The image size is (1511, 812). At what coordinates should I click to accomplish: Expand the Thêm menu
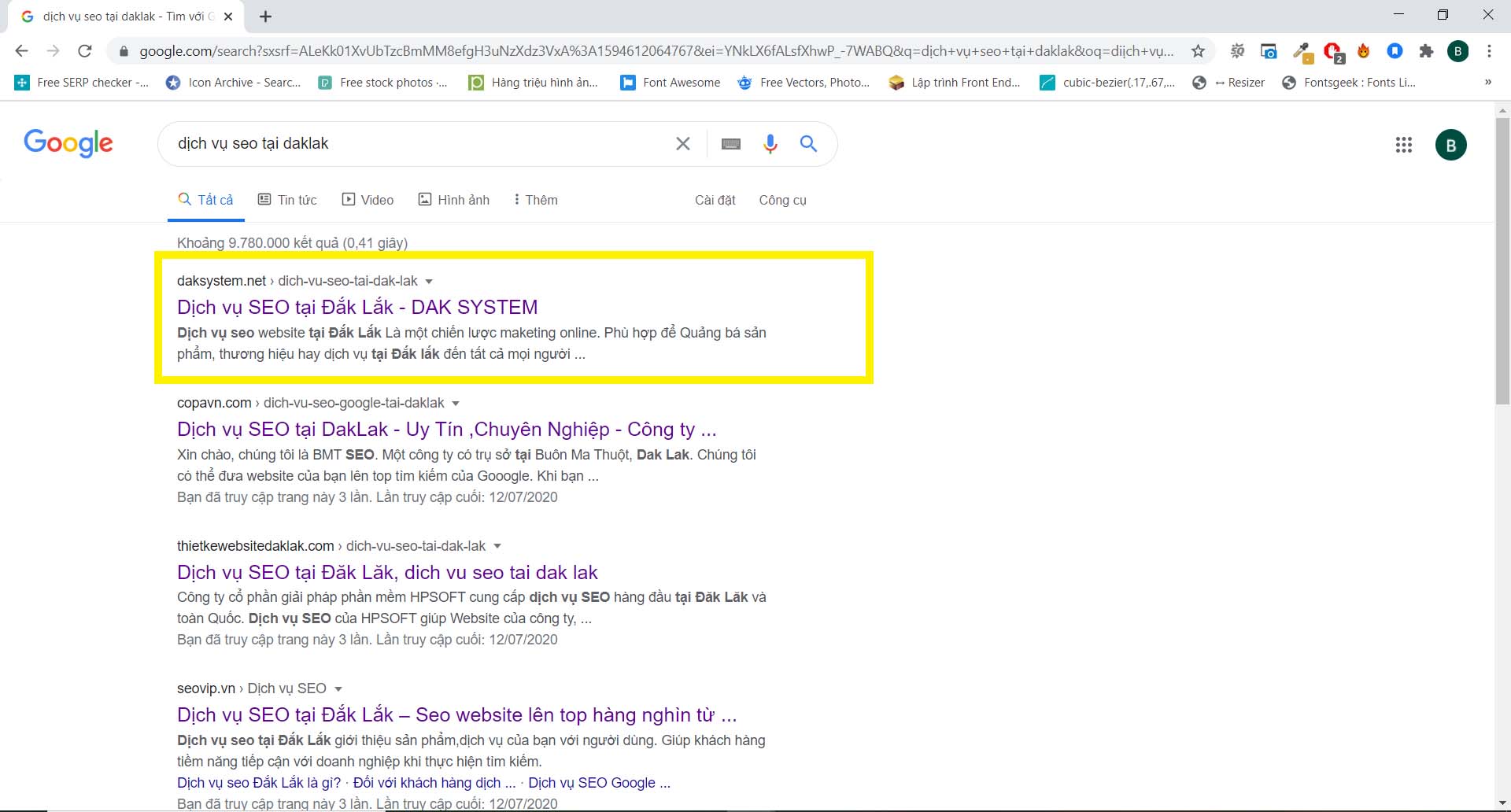coord(535,200)
